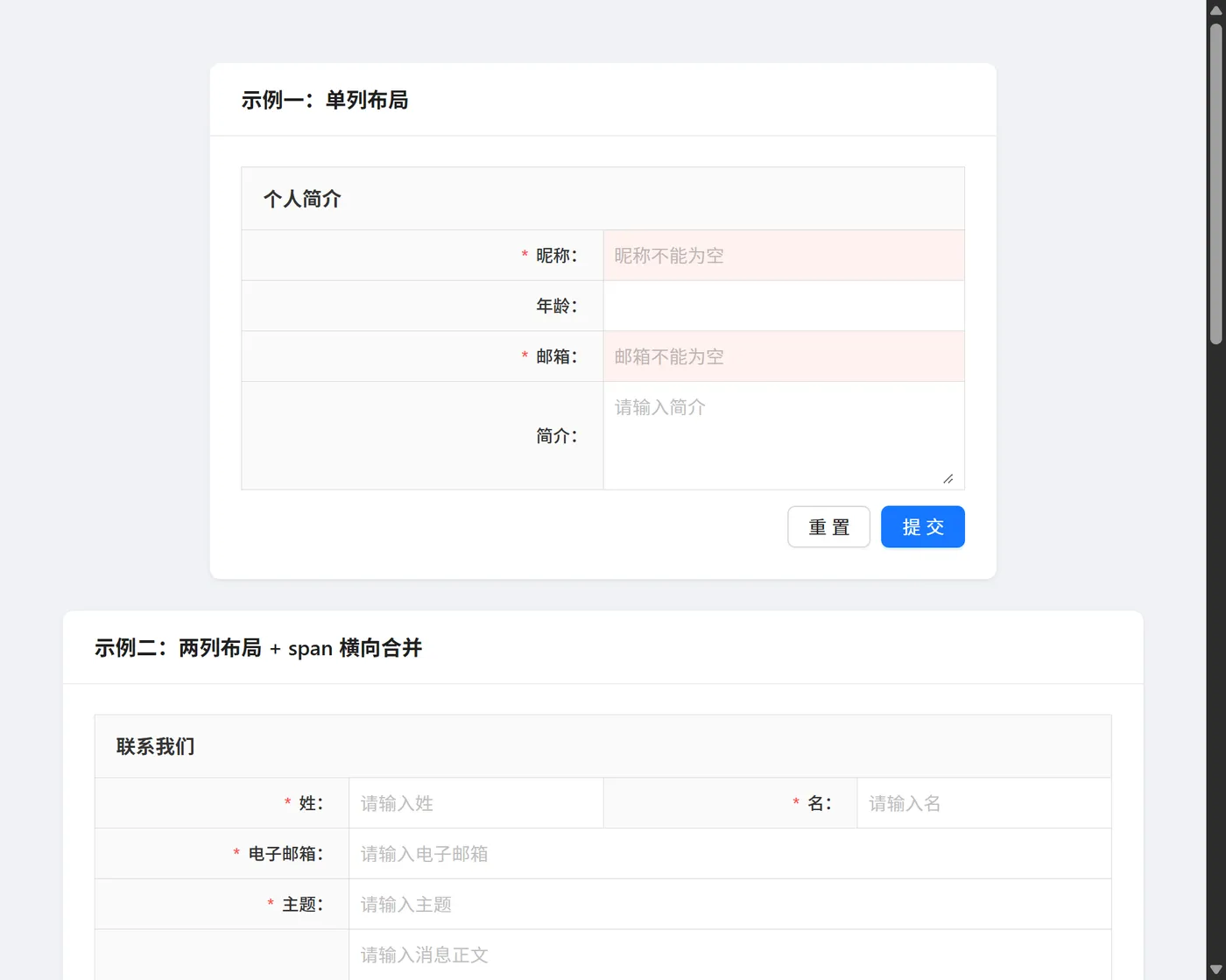Click the 主题 label

click(x=302, y=905)
